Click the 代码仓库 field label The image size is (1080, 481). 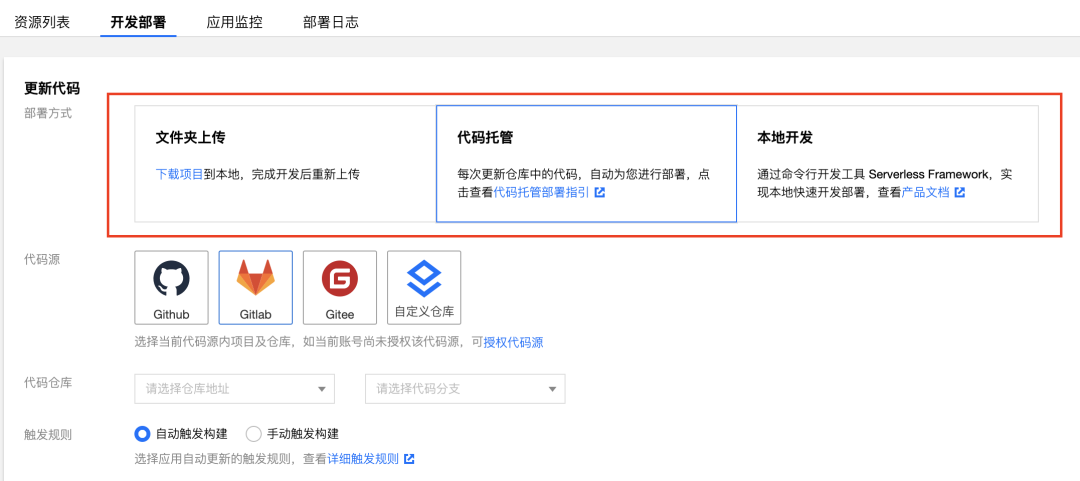[48, 382]
